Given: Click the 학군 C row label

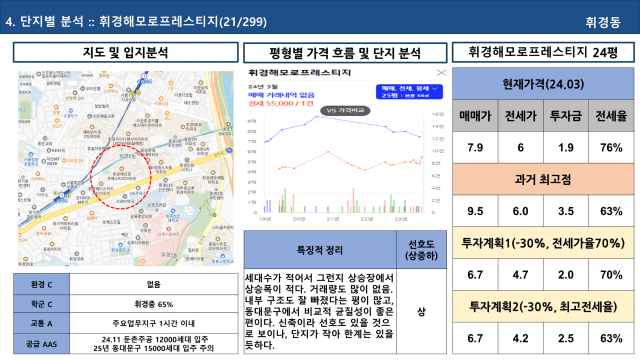Looking at the screenshot, I should [x=41, y=304].
